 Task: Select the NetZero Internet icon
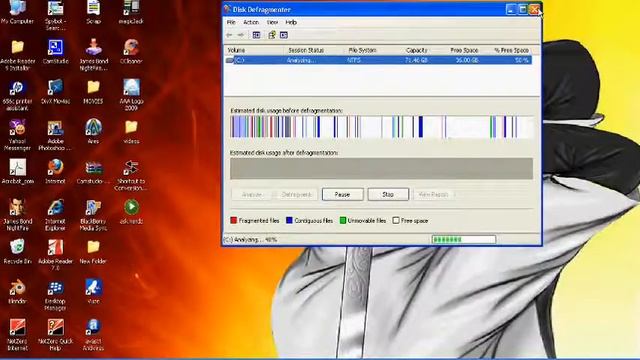(17, 335)
